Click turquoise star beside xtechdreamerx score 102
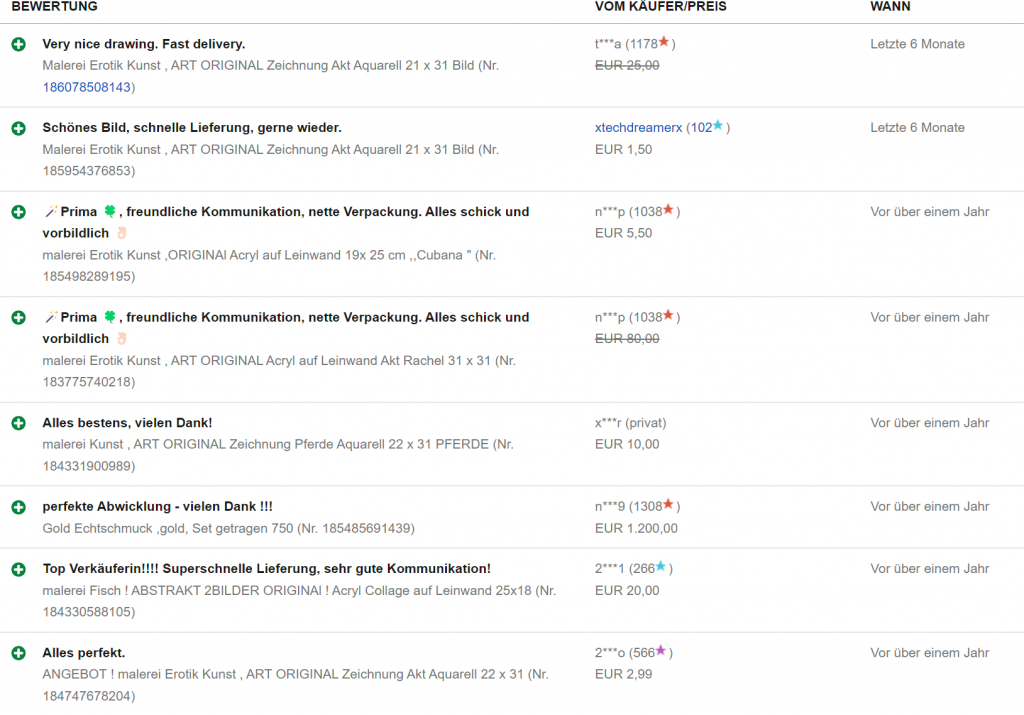 pyautogui.click(x=718, y=127)
